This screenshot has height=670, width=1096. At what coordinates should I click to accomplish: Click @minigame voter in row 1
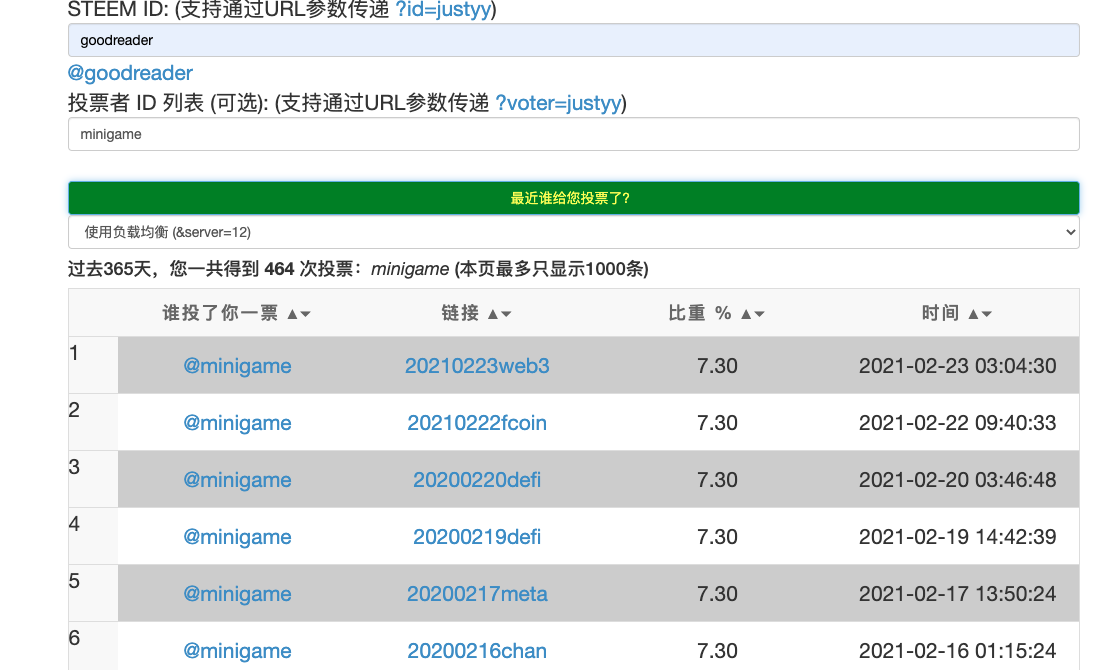[237, 366]
